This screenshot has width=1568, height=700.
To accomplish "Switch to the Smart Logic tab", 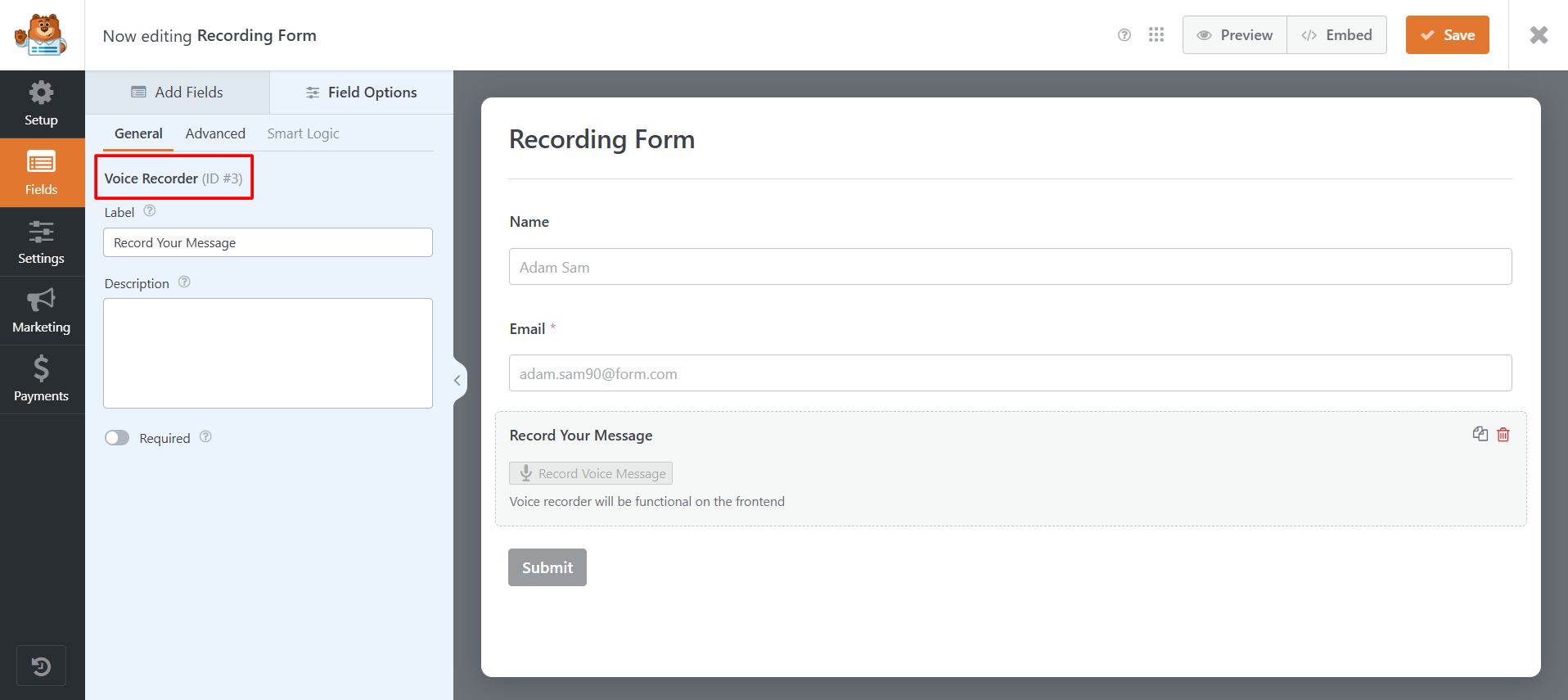I will (x=303, y=133).
